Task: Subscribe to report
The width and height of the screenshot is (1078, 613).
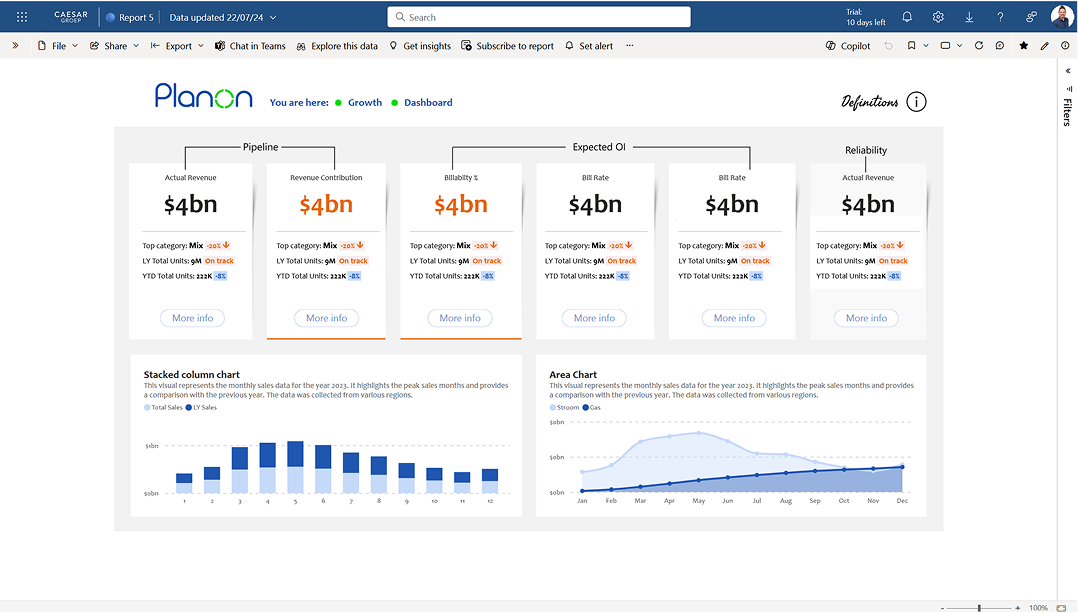Action: pos(515,46)
